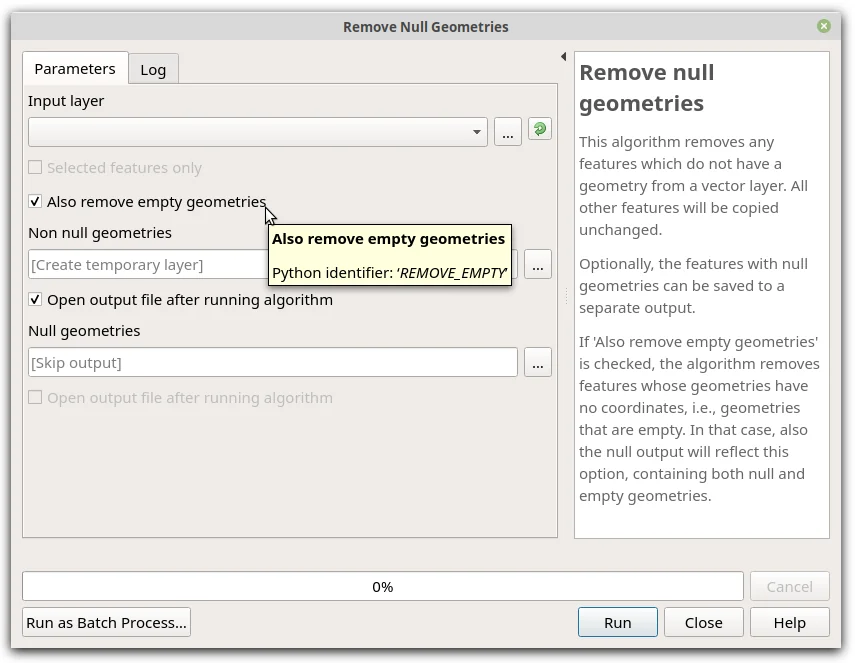Switch to the Log tab
This screenshot has height=663, width=855.
tap(153, 69)
